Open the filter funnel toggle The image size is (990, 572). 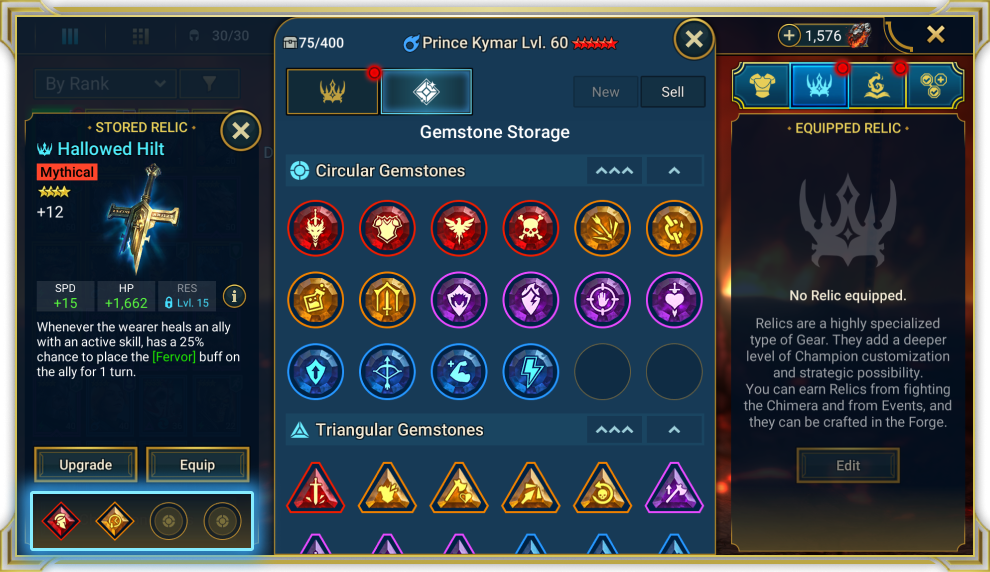(209, 83)
